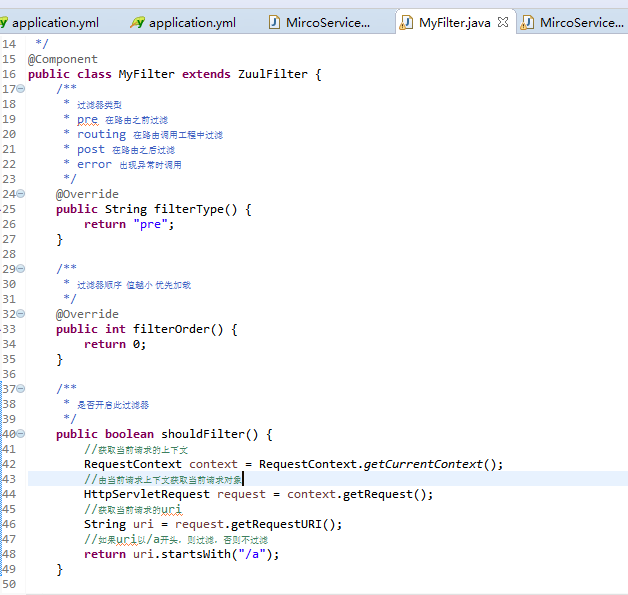The image size is (628, 595).
Task: Click RequestContext type at start of line 42
Action: 133,464
